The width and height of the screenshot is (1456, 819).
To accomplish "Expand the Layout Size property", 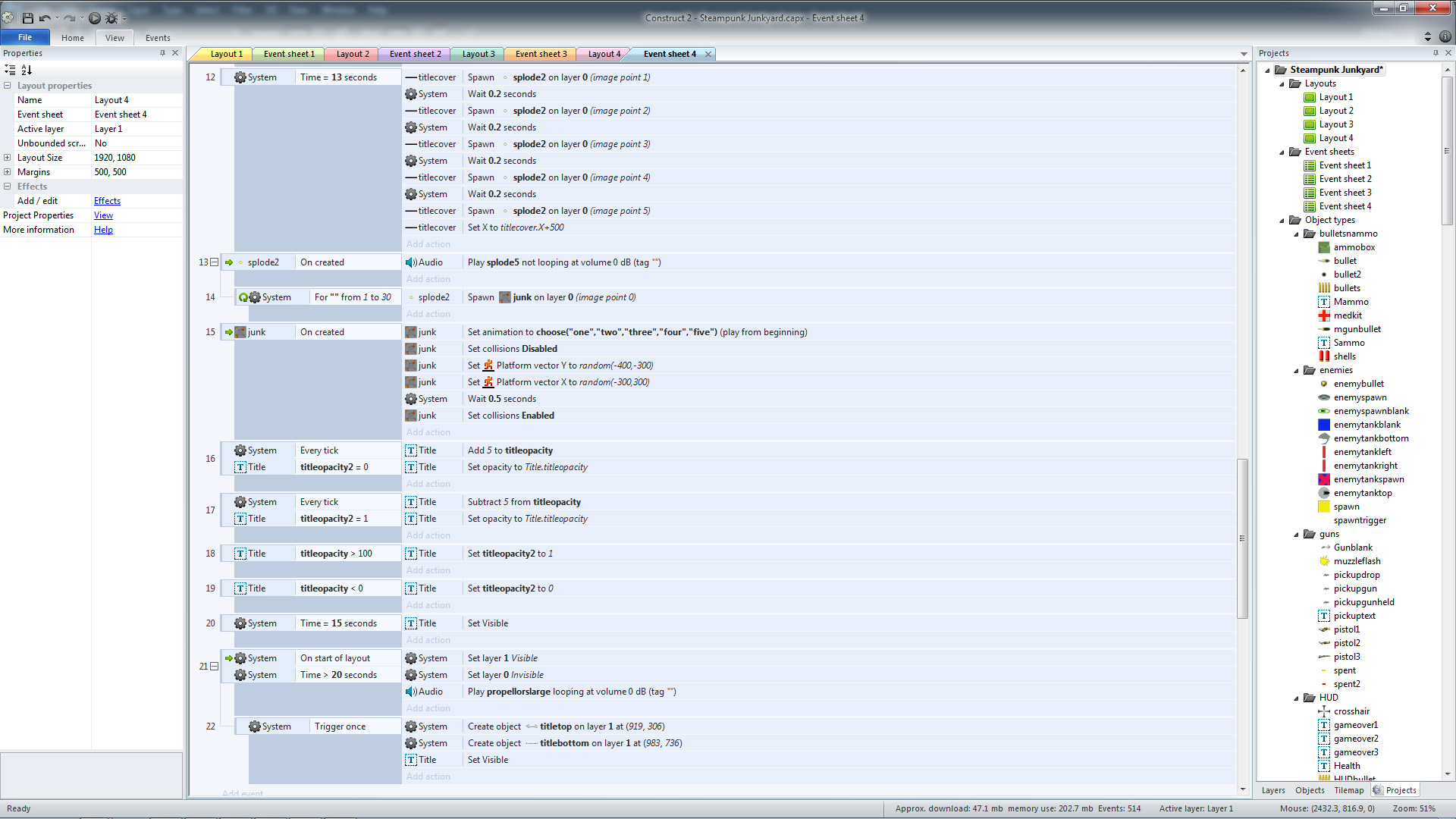I will pyautogui.click(x=7, y=158).
